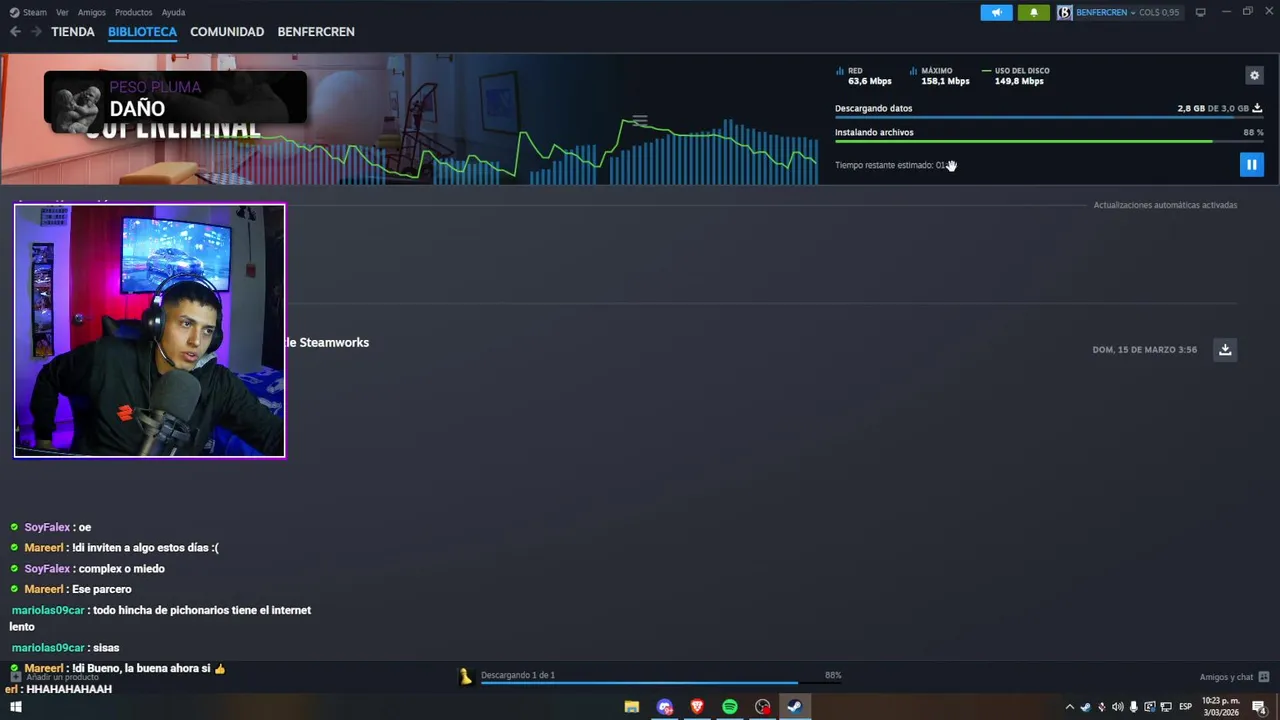
Task: Open the 'Descargando 1 de 1' downloads status
Action: 518,675
